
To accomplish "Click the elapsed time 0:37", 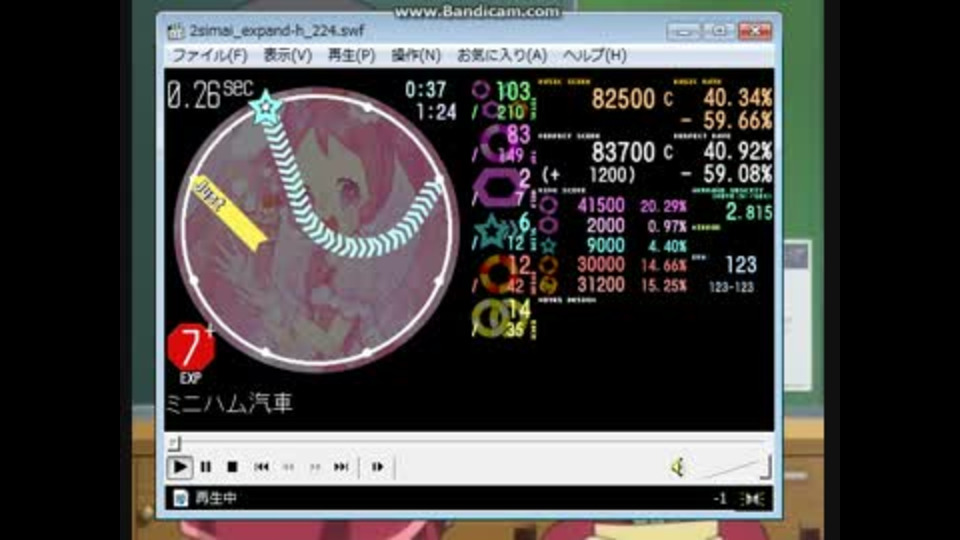I will pyautogui.click(x=426, y=90).
